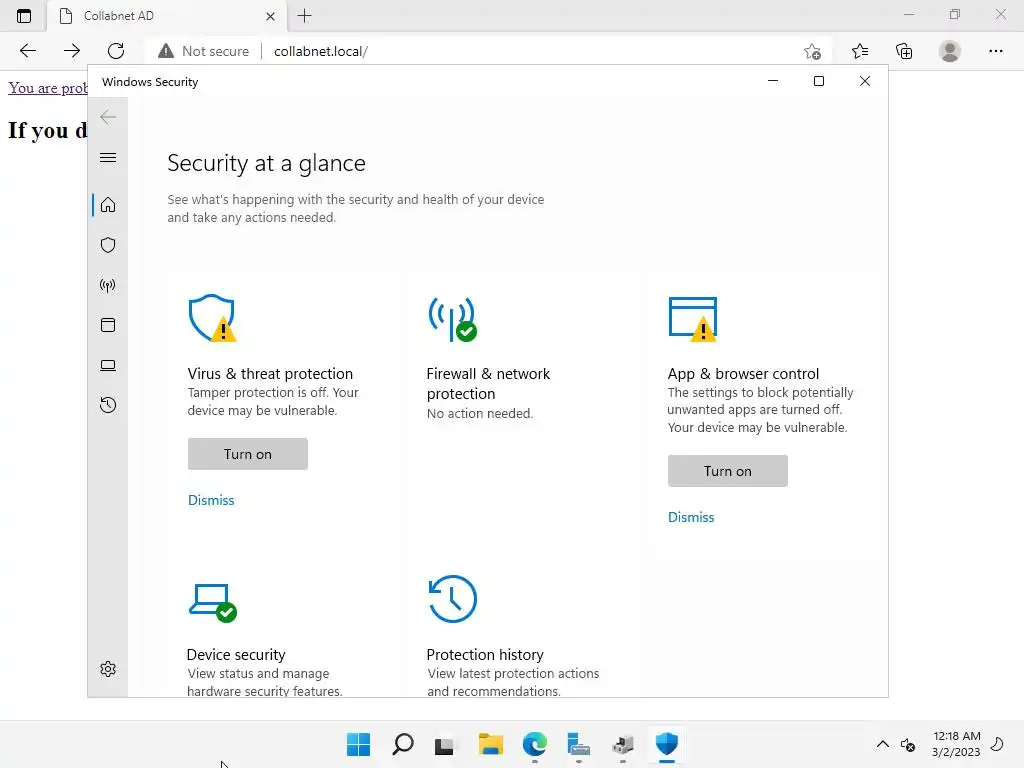Show hidden system tray icons
Viewport: 1024px width, 768px height.
(x=882, y=744)
